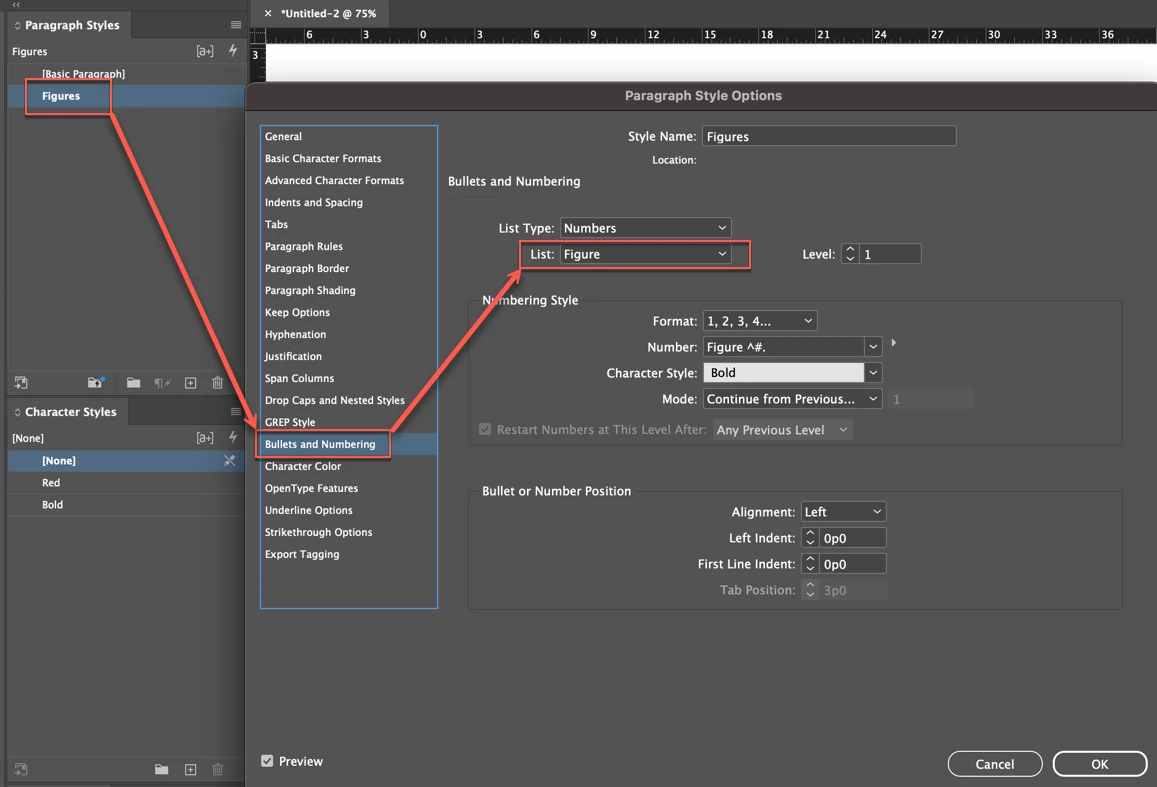Click the Paragraph Styles load-to-library icon
This screenshot has height=787, width=1157.
coord(21,383)
